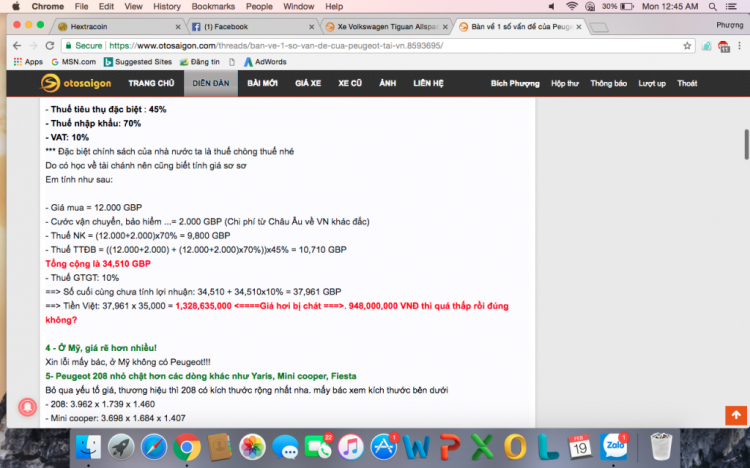Open MSN.com bookmark

(73, 62)
